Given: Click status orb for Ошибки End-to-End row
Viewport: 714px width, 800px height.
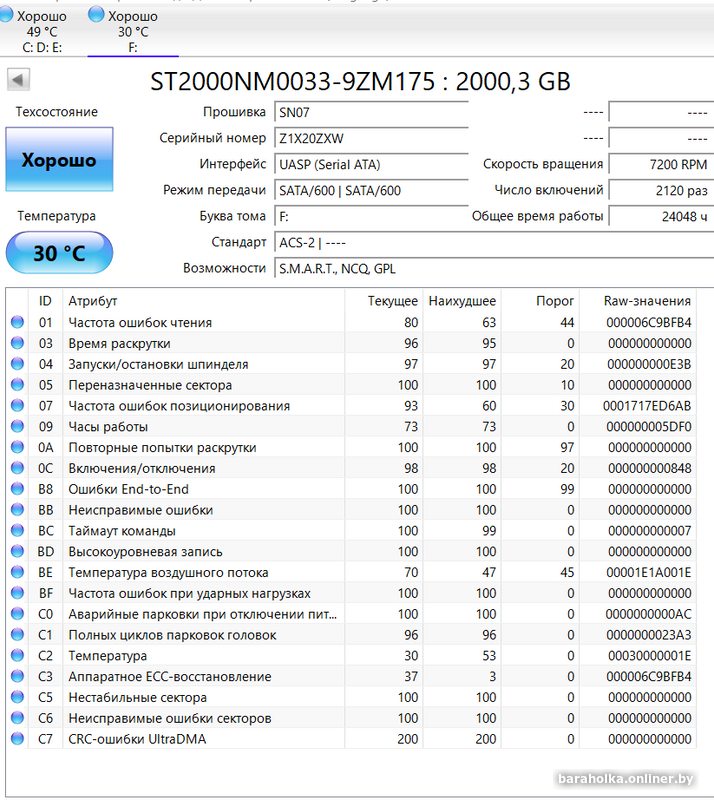Looking at the screenshot, I should (17, 489).
